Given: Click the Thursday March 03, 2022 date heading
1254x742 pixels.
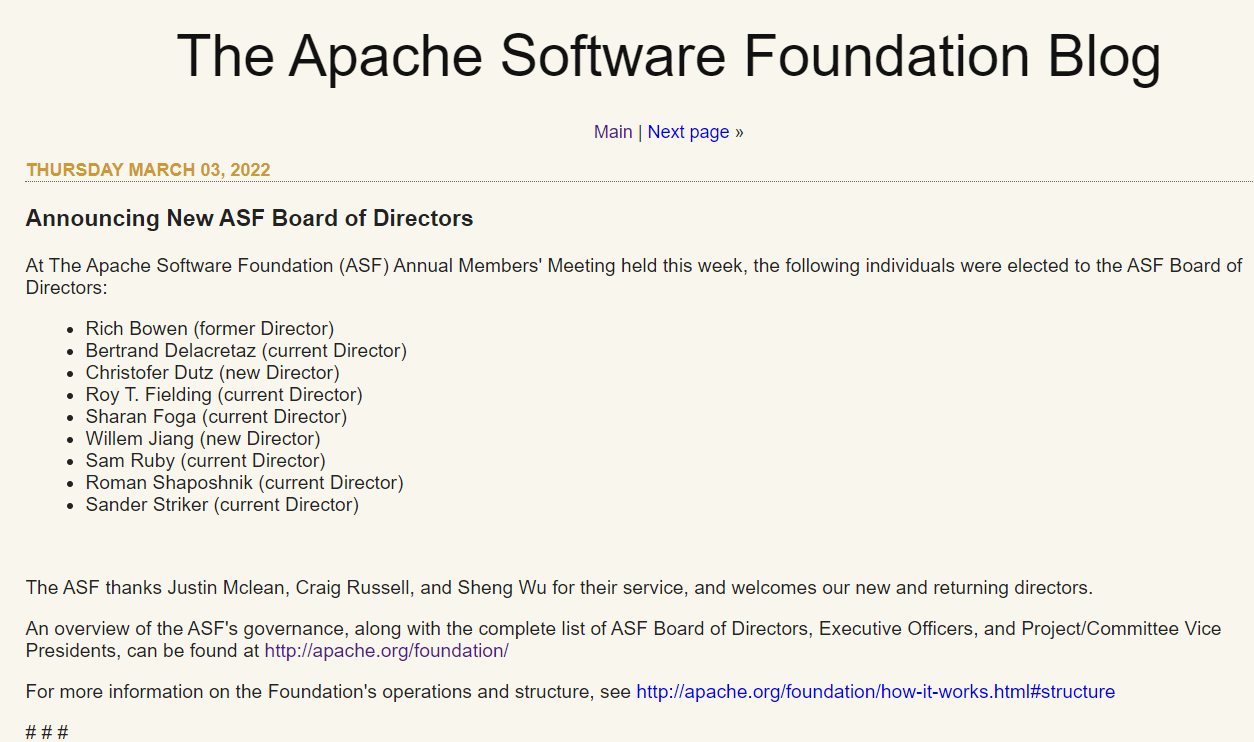Looking at the screenshot, I should (x=148, y=170).
